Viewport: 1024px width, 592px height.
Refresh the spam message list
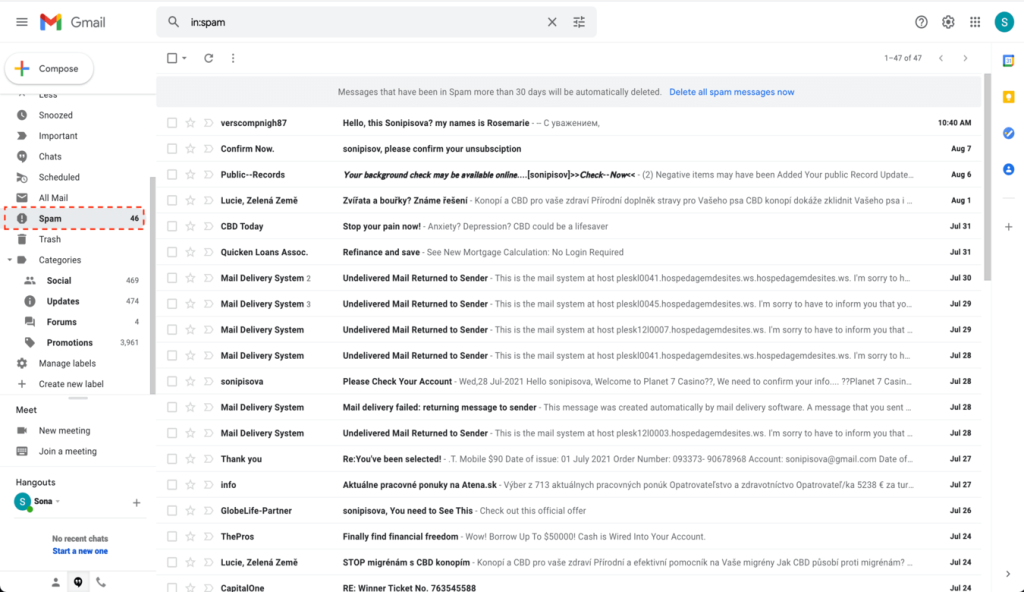click(207, 58)
